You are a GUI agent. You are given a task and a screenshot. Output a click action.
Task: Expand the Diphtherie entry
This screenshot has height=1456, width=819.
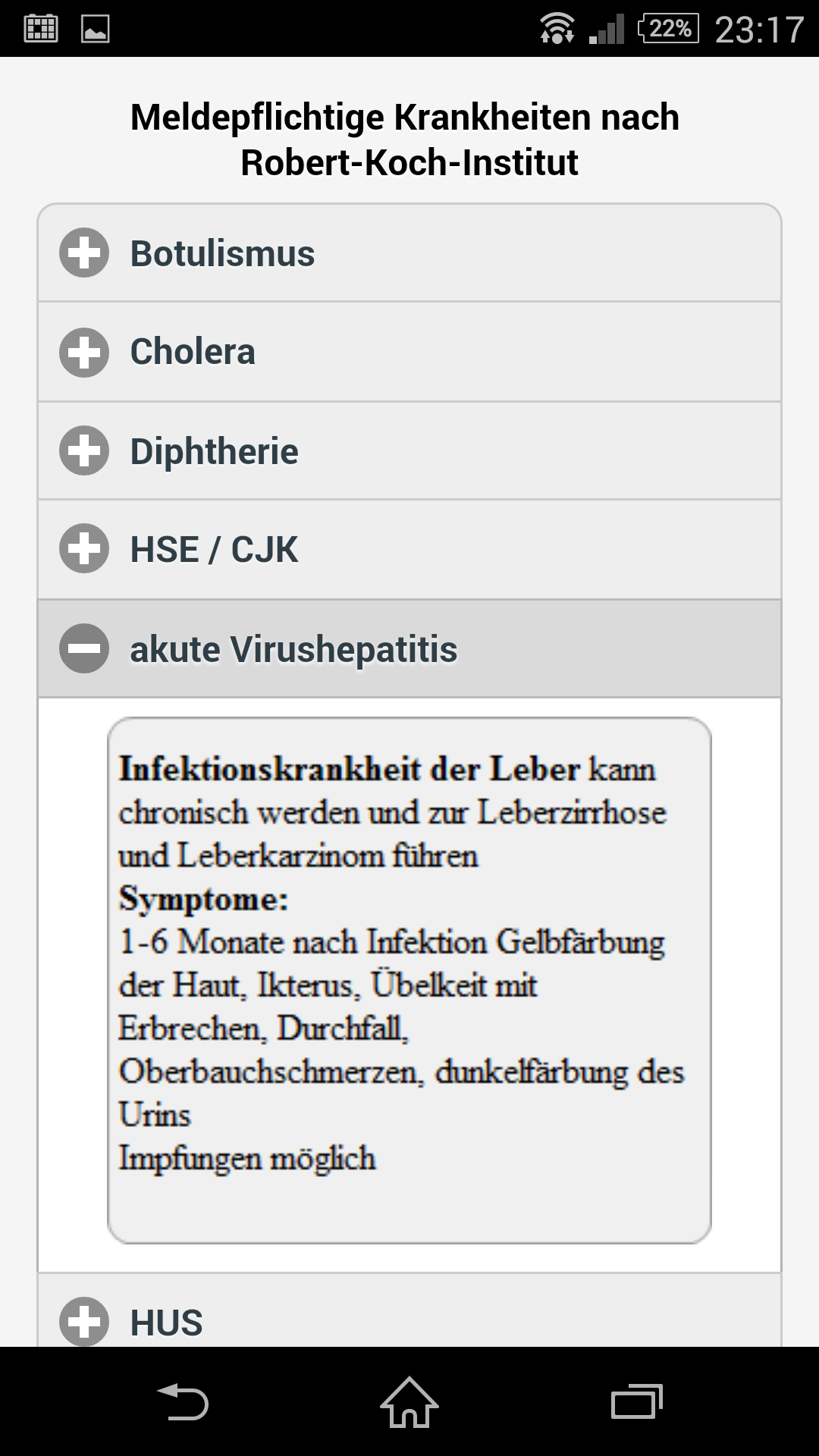[409, 451]
